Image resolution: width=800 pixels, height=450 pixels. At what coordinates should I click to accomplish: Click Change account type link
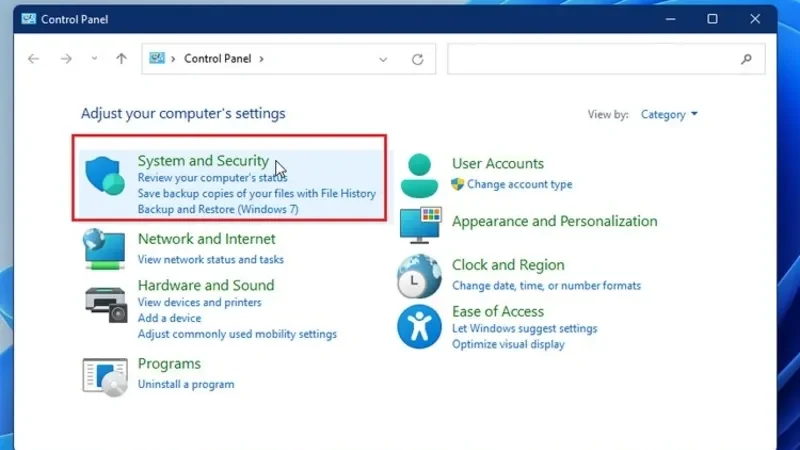click(x=519, y=184)
